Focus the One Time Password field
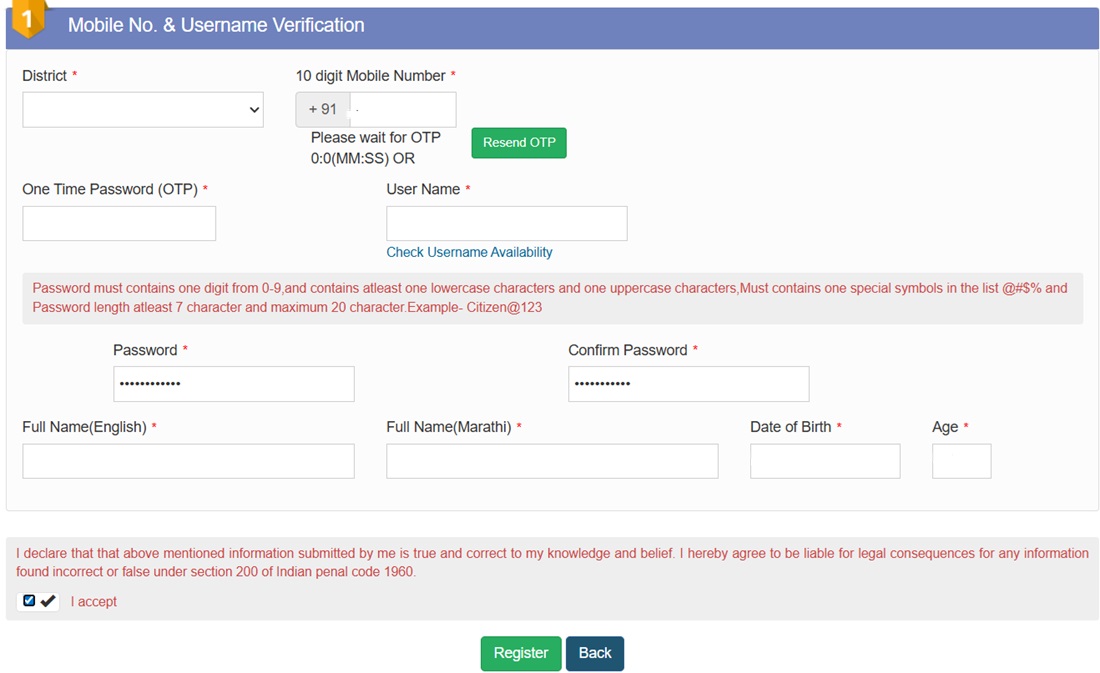The width and height of the screenshot is (1100, 673). 119,224
